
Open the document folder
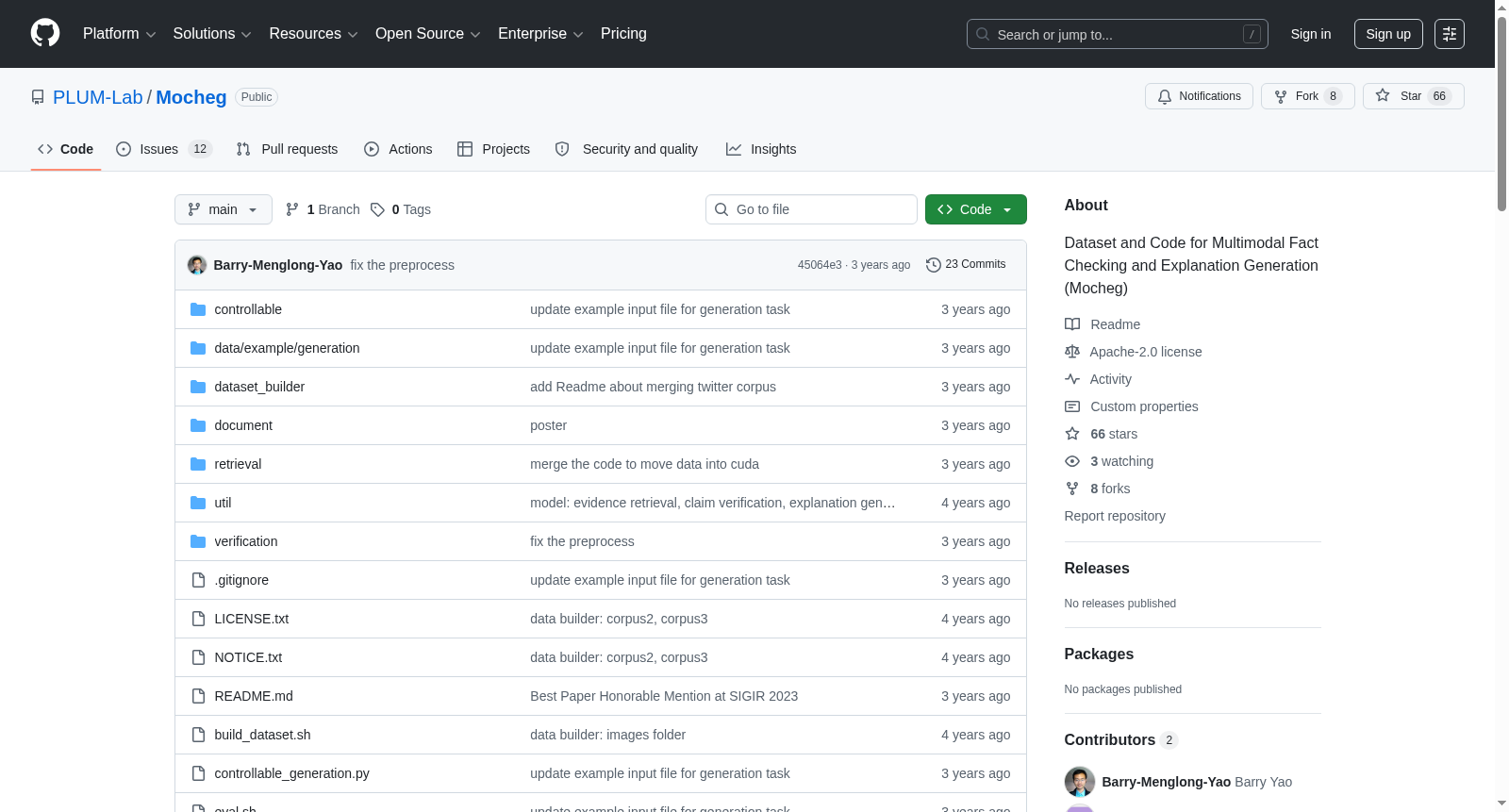click(x=243, y=425)
